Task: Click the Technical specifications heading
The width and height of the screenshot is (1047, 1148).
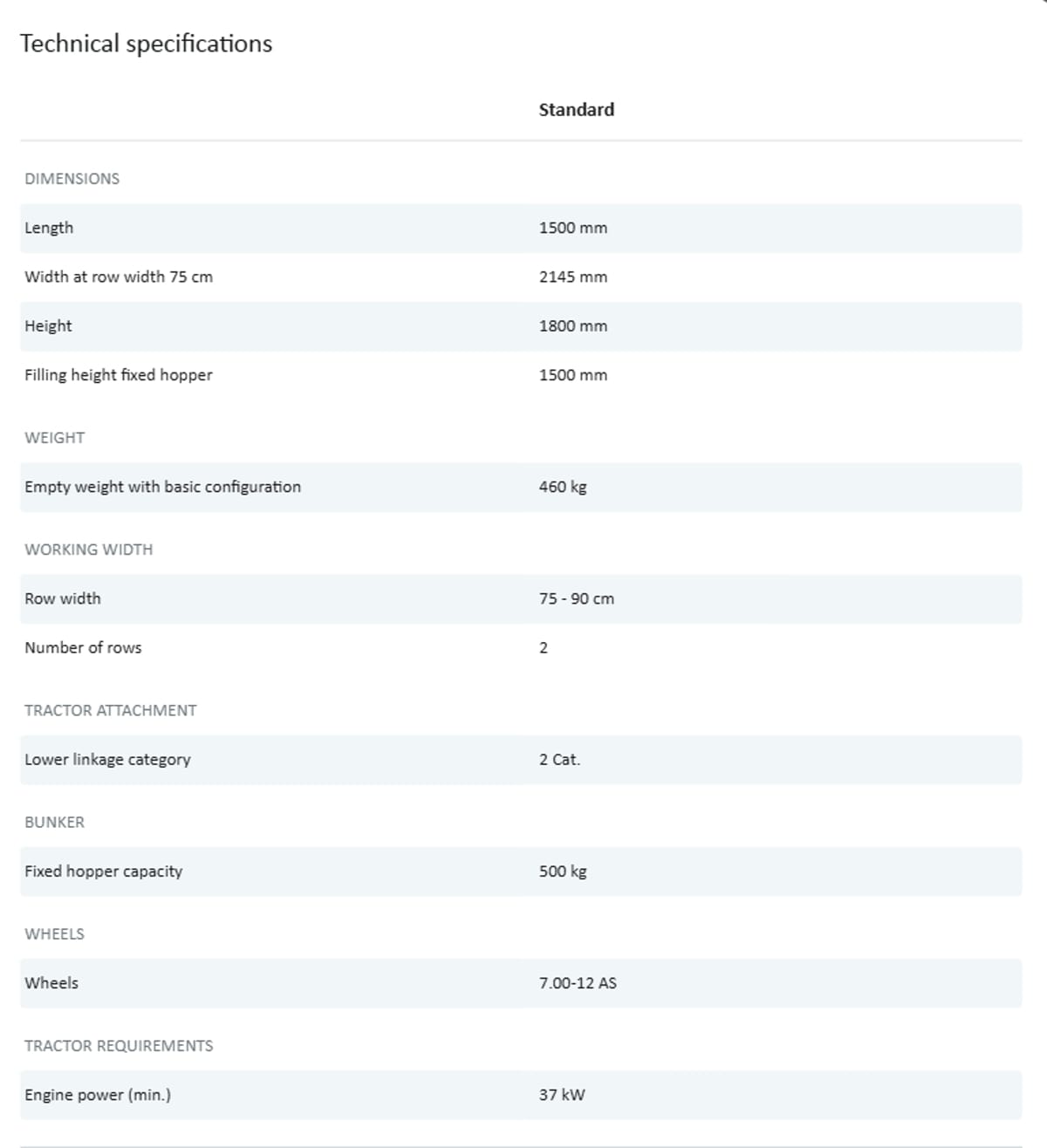Action: coord(146,44)
